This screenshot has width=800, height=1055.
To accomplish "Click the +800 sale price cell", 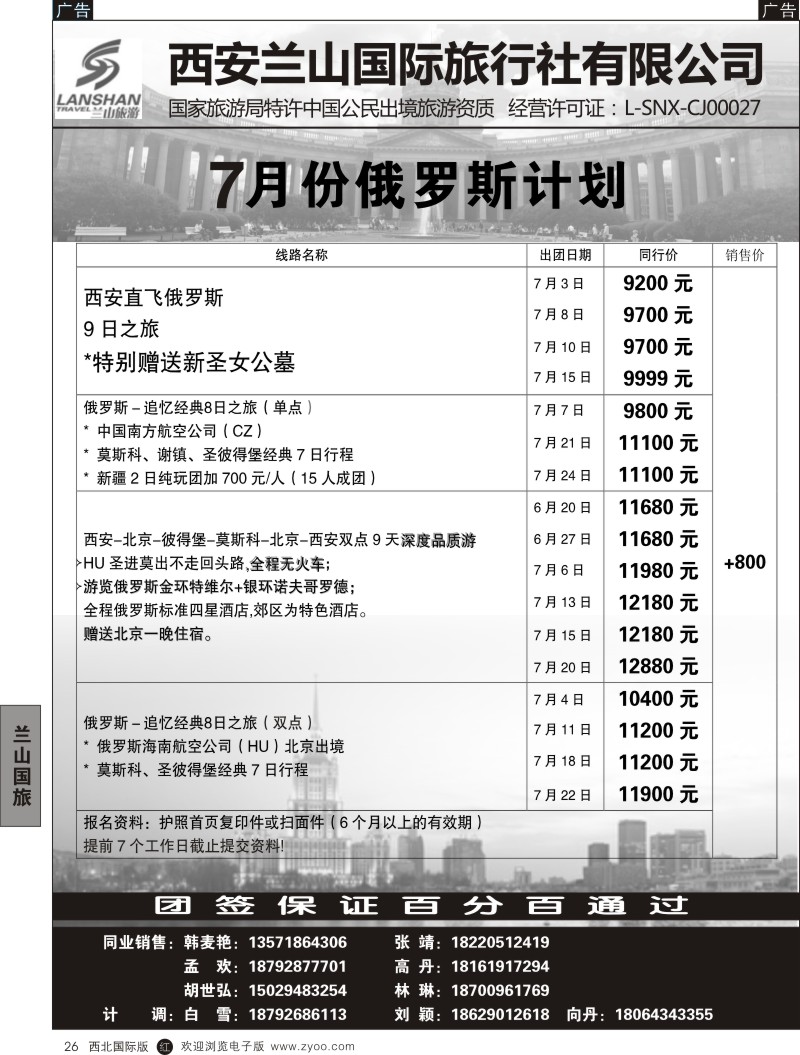I will tap(744, 562).
